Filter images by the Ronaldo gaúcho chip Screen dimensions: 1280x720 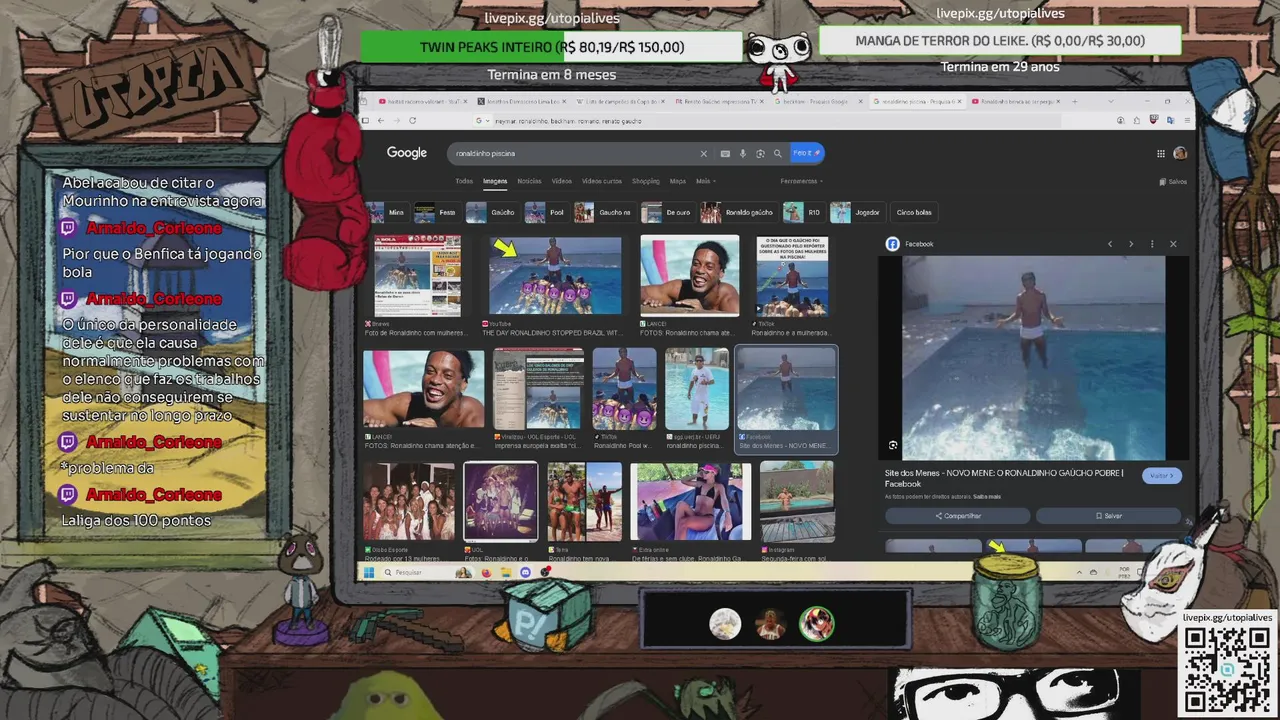[738, 212]
